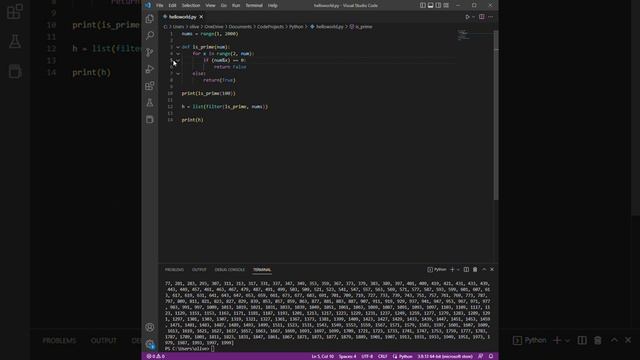Split the terminal panel
The height and width of the screenshot is (360, 640).
pyautogui.click(x=466, y=269)
